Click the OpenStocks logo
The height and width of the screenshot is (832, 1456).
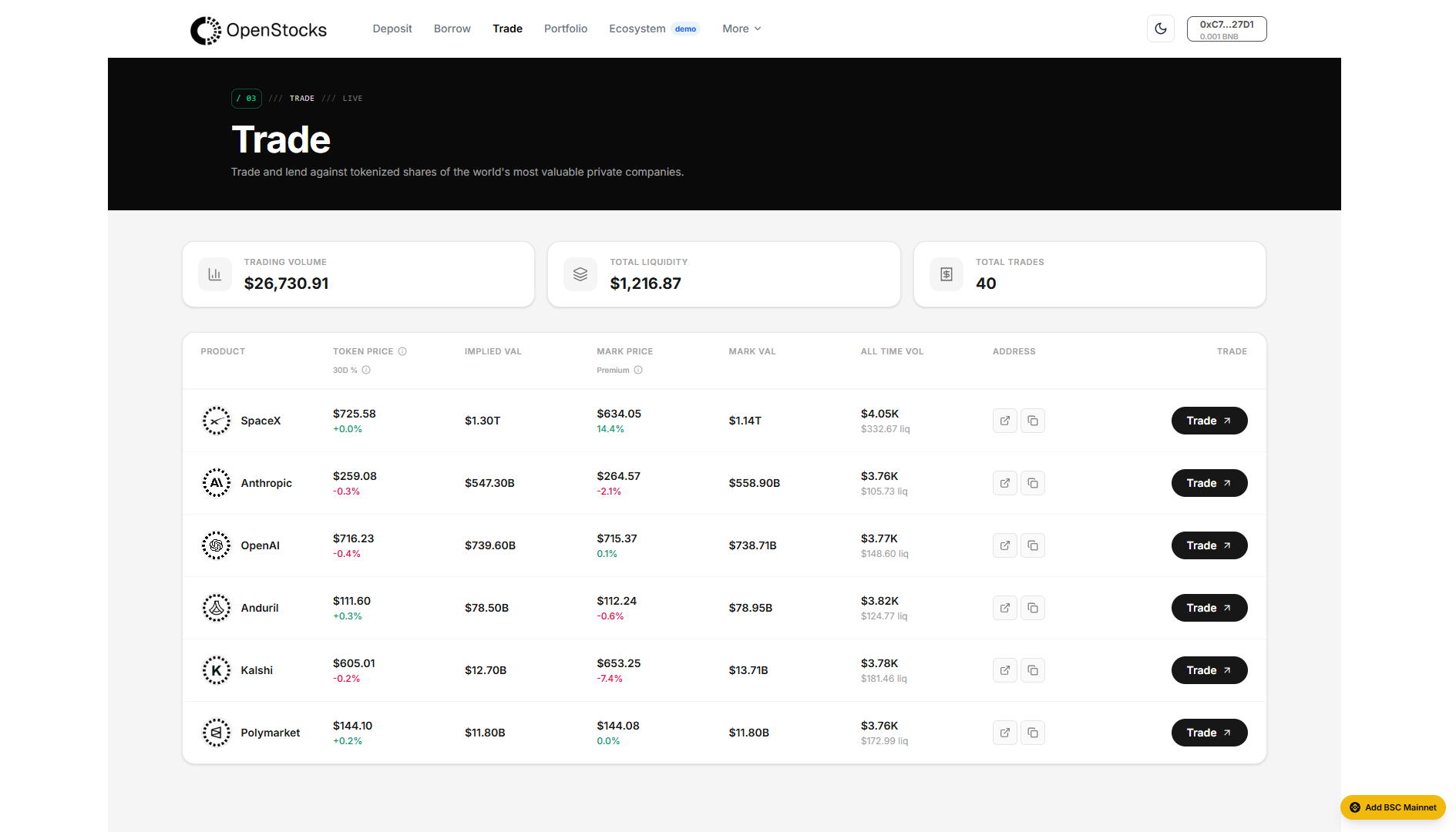click(x=258, y=30)
